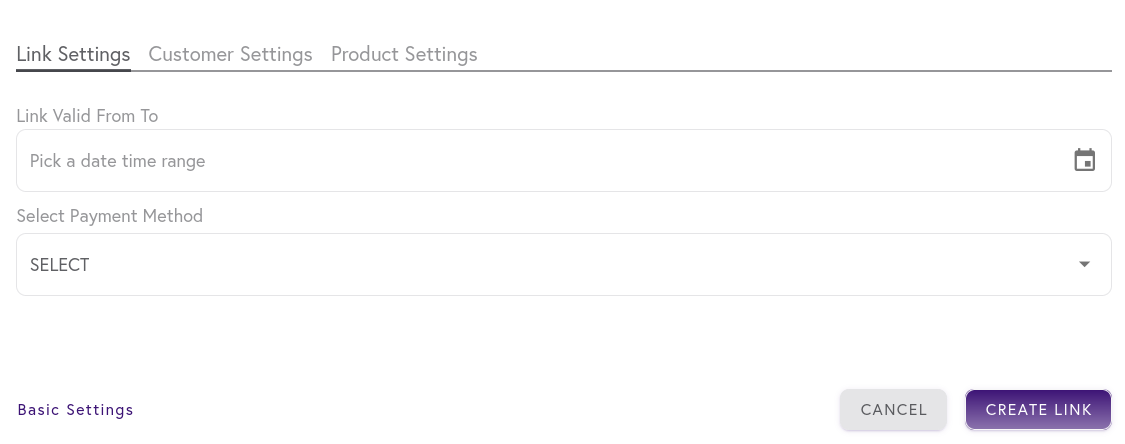Image resolution: width=1125 pixels, height=444 pixels.
Task: Click the CREATE LINK button
Action: 1038,410
